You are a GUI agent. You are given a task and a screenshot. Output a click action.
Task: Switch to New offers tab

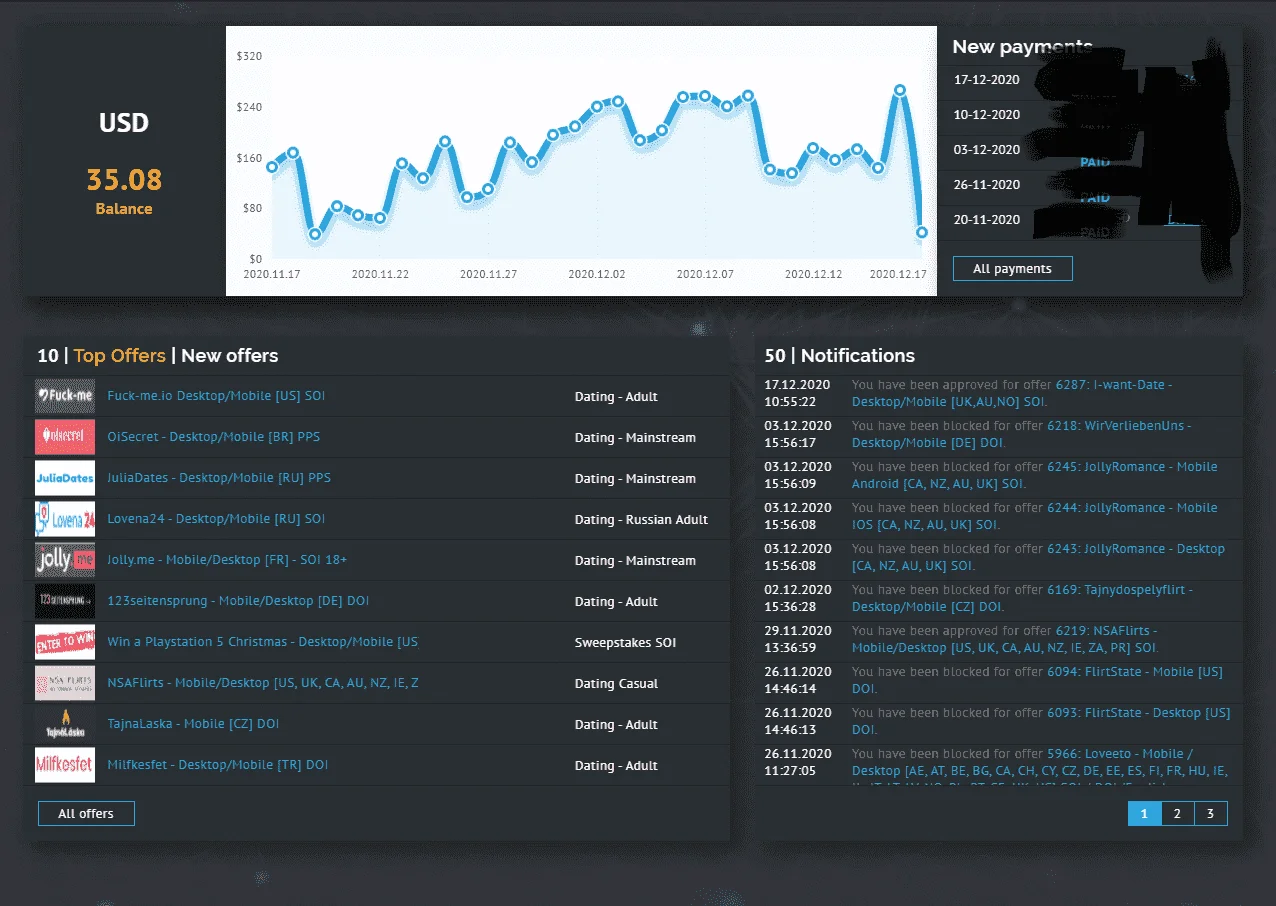pyautogui.click(x=230, y=356)
